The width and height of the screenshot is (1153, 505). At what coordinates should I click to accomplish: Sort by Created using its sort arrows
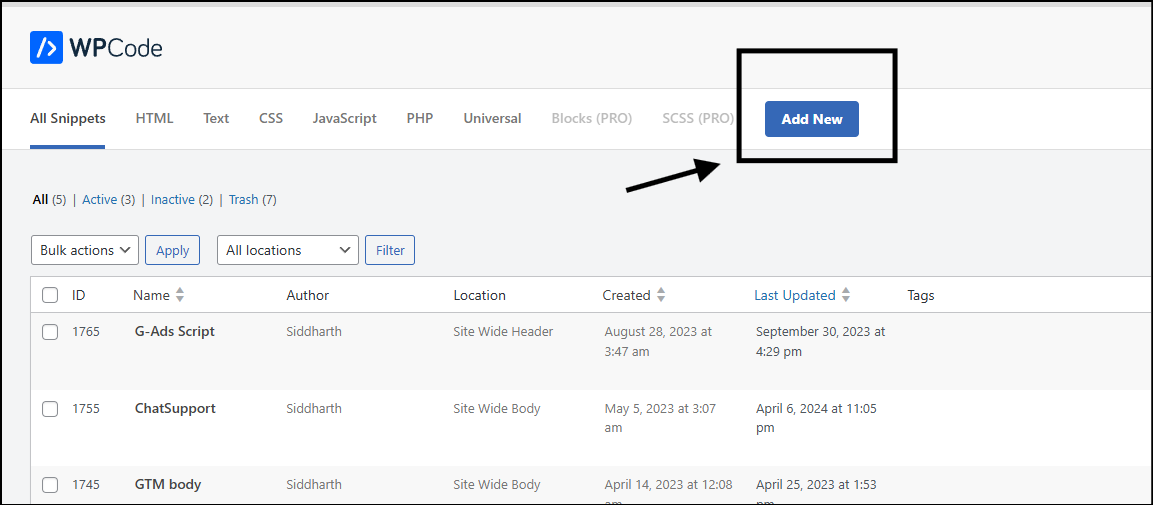pyautogui.click(x=661, y=296)
